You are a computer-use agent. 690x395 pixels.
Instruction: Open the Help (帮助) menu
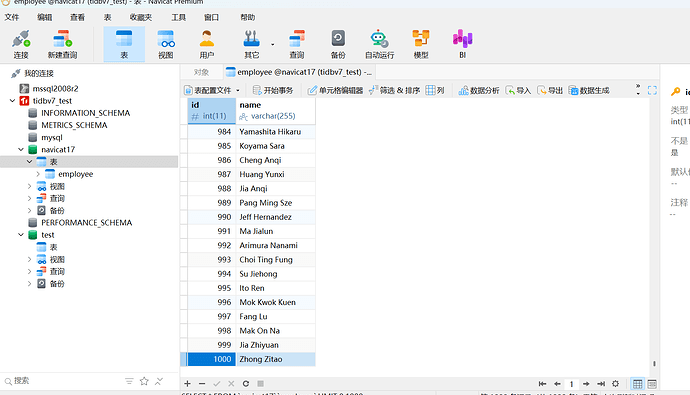point(247,17)
